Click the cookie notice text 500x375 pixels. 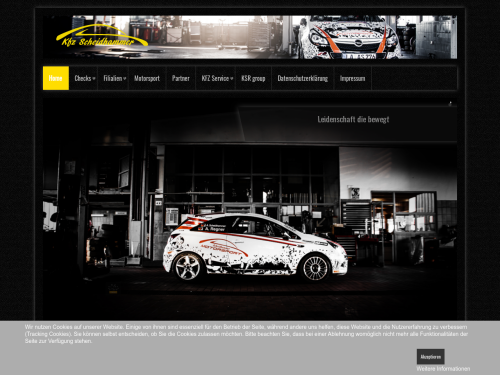coord(246,334)
